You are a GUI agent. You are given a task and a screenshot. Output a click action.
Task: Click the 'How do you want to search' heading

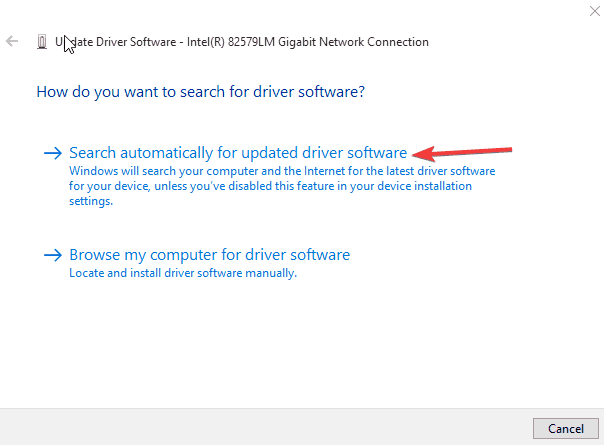(200, 92)
